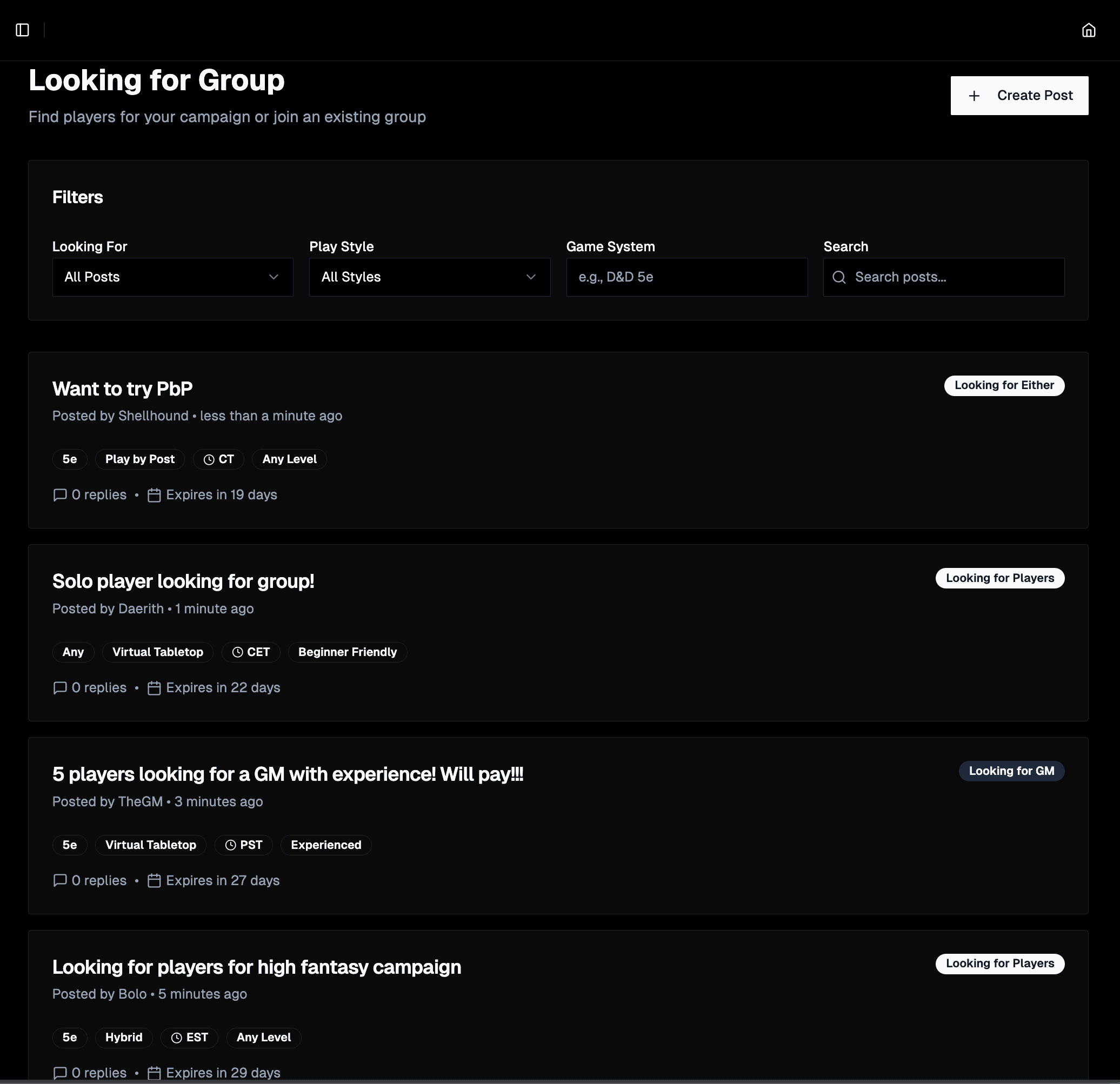The width and height of the screenshot is (1120, 1084).
Task: Click the 'Hybrid' tag
Action: [x=124, y=1037]
